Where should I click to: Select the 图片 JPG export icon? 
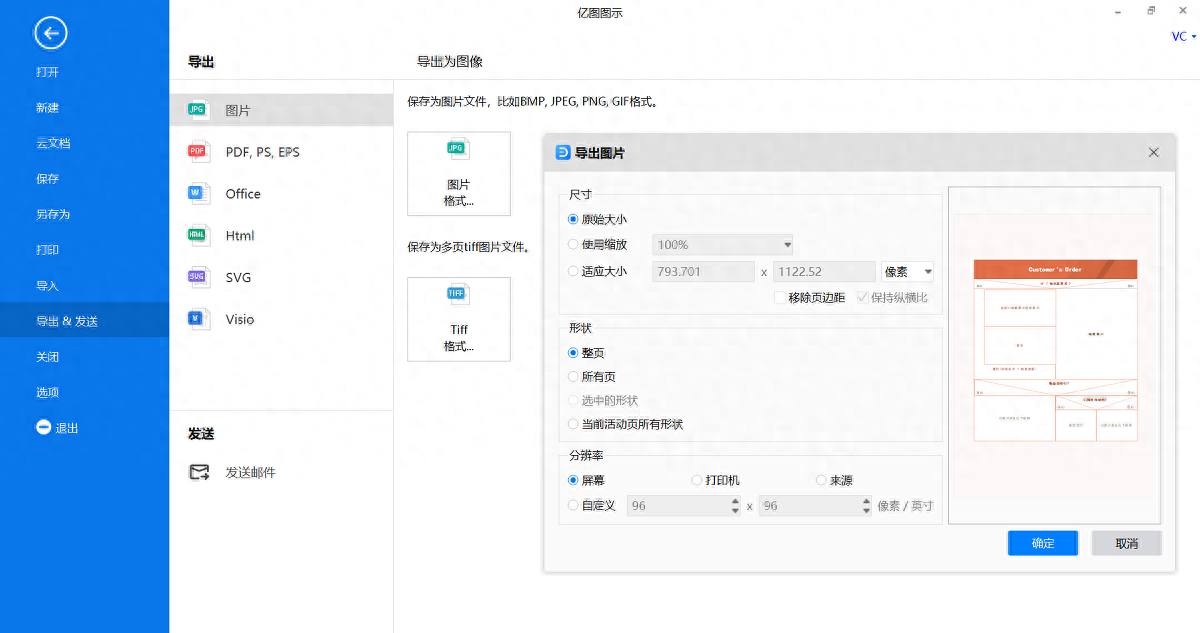[x=198, y=110]
